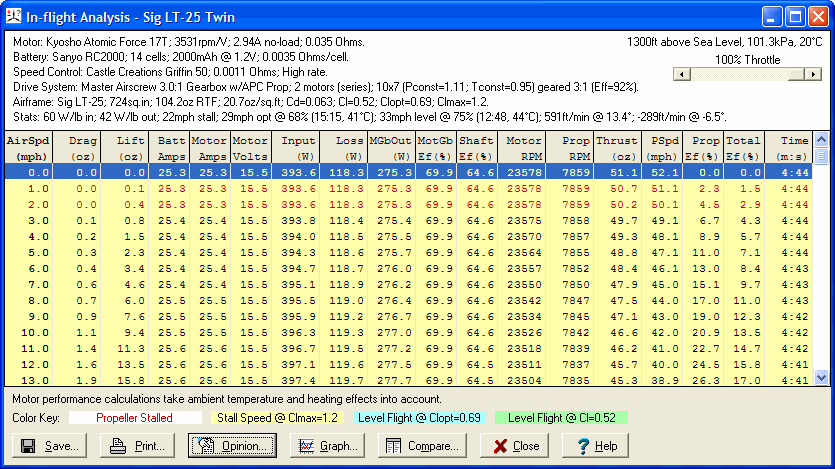Select the 4.0 mph airspeed row
Viewport: 835px width, 469px height.
click(x=409, y=236)
